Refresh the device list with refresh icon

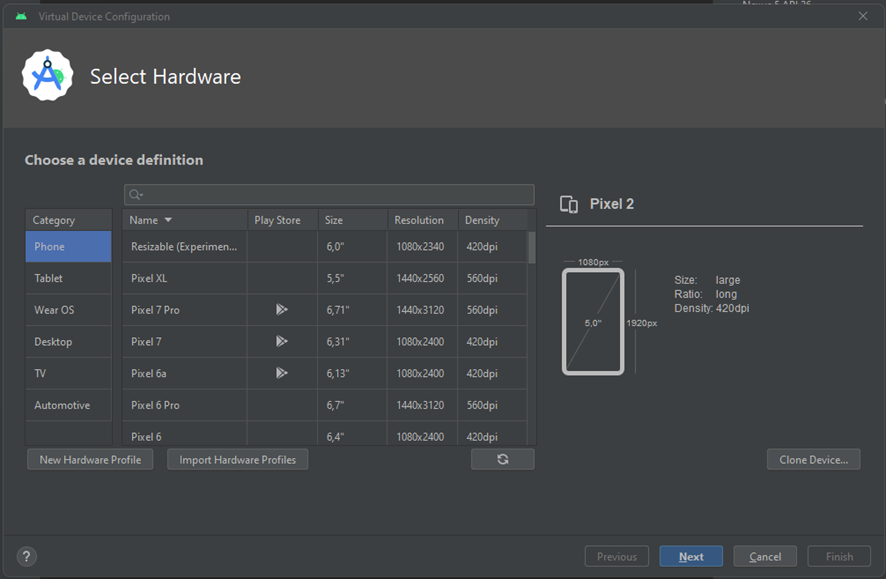(502, 459)
